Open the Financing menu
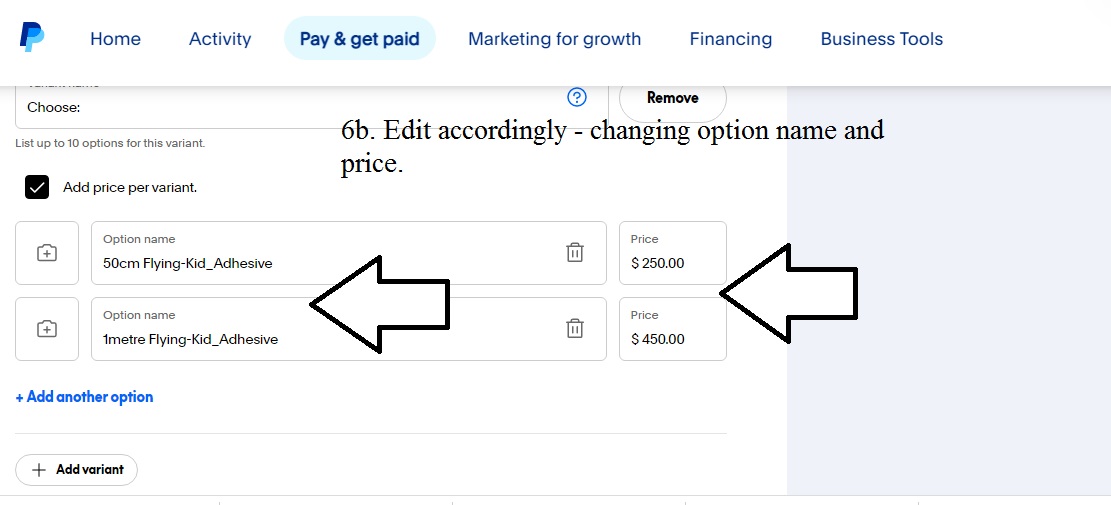The image size is (1111, 505). point(731,38)
